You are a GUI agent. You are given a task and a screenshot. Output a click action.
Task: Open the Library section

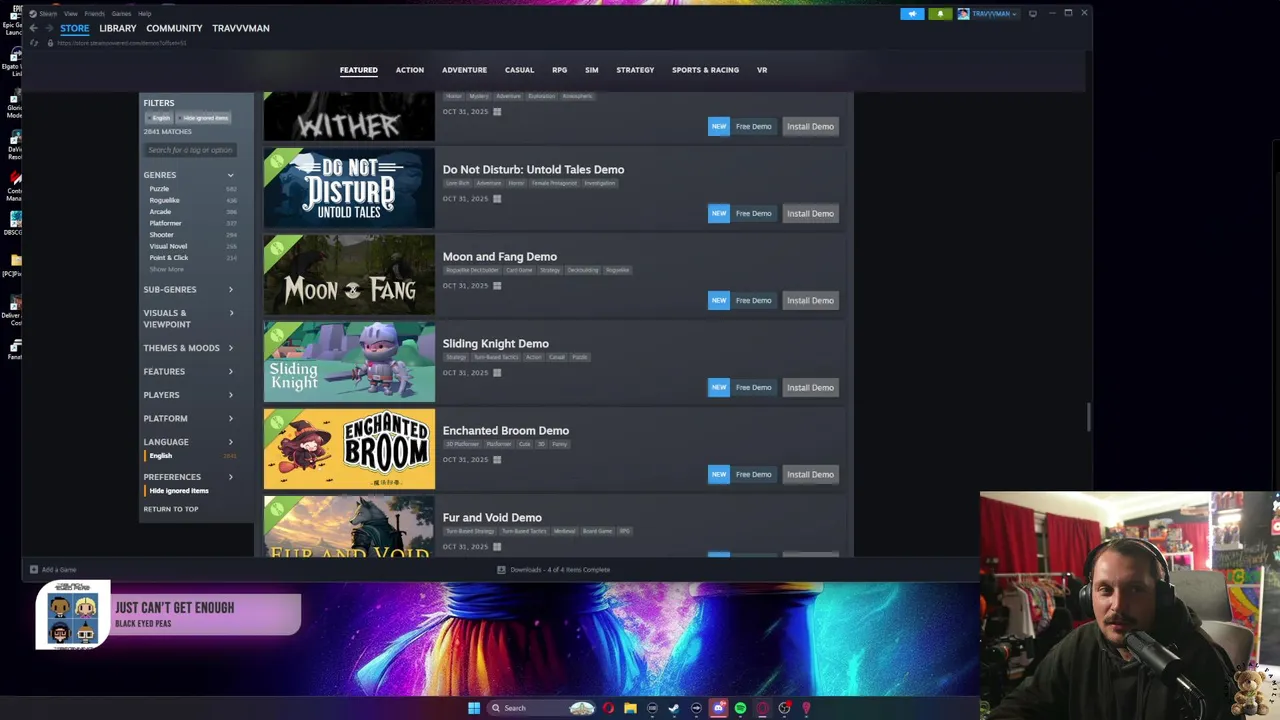point(118,28)
